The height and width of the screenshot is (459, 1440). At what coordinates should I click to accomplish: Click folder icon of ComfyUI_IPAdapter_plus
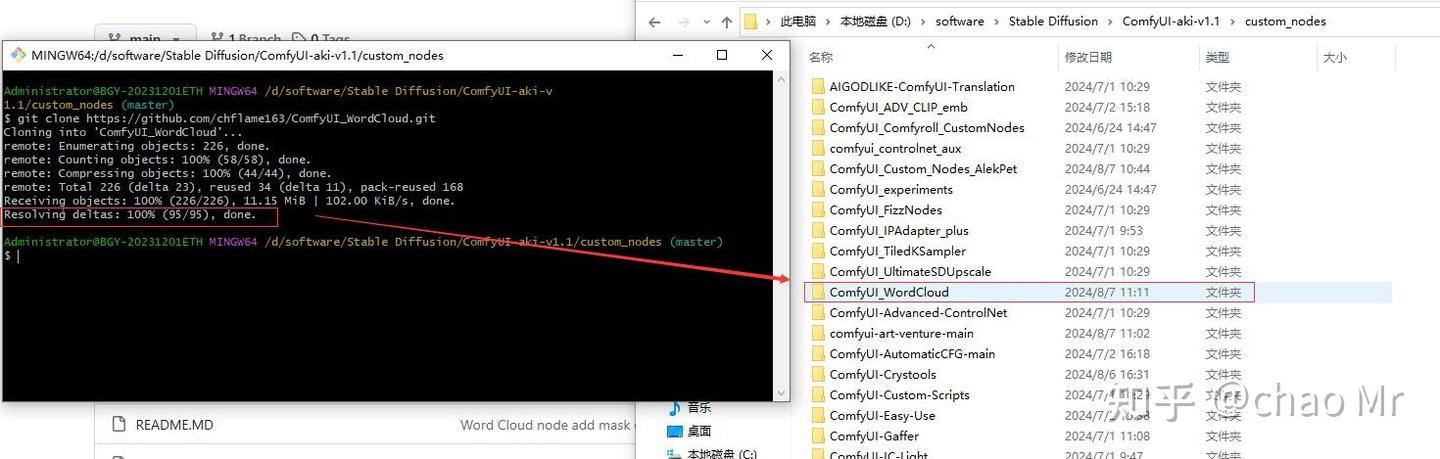tap(818, 230)
